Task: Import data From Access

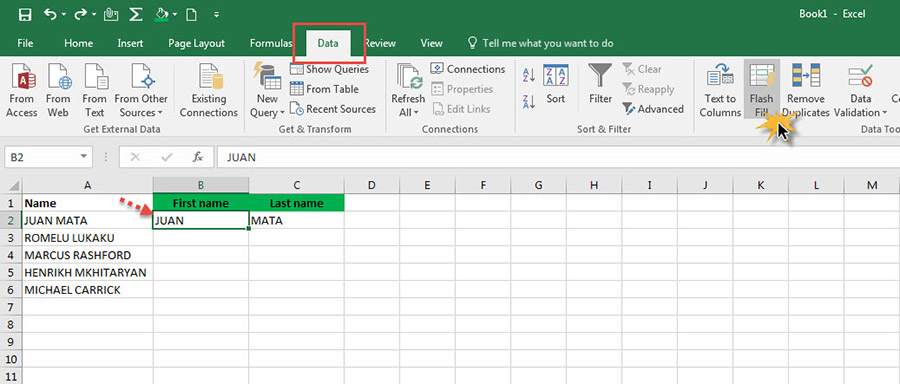Action: point(21,90)
